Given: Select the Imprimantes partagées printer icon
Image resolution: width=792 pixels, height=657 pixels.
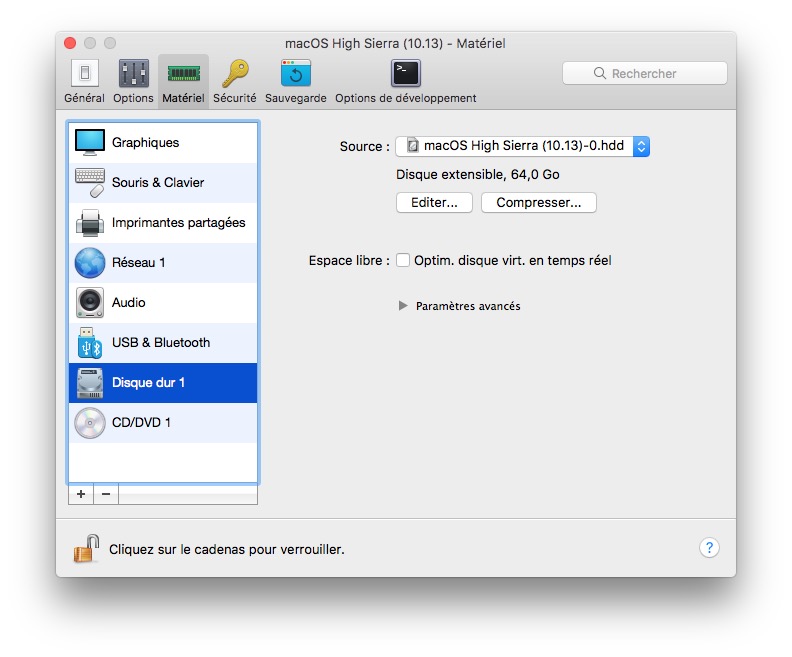Looking at the screenshot, I should pos(90,223).
